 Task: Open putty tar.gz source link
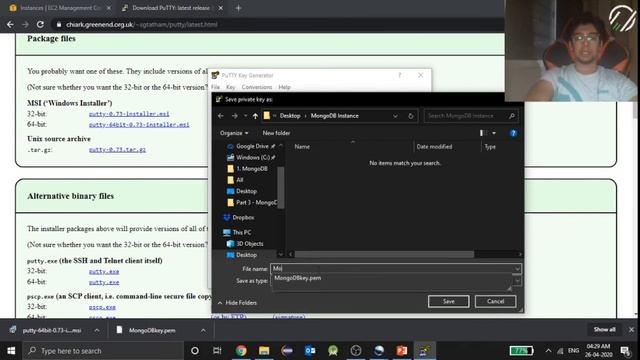tap(117, 150)
